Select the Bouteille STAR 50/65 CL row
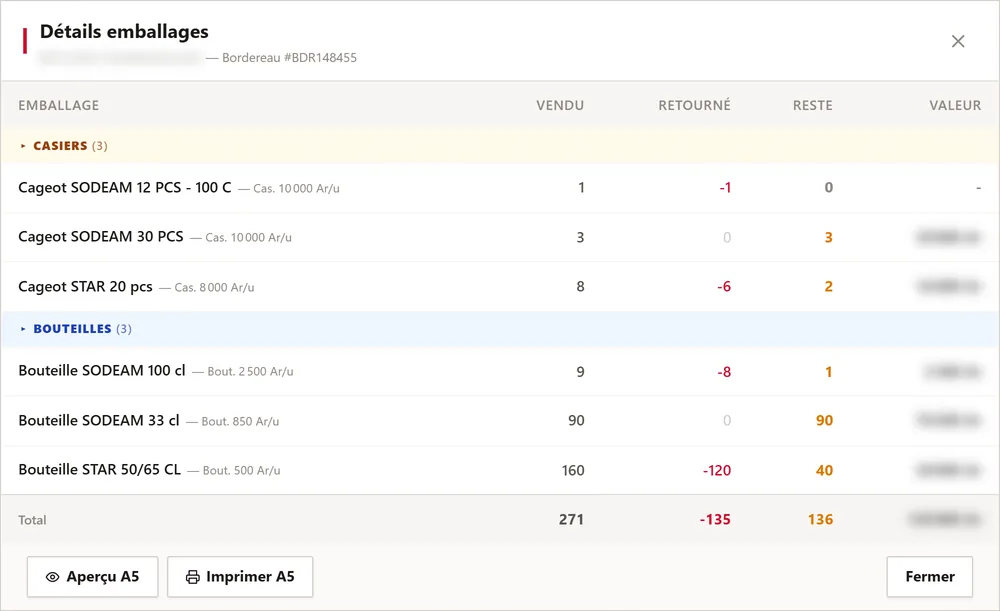 click(500, 470)
